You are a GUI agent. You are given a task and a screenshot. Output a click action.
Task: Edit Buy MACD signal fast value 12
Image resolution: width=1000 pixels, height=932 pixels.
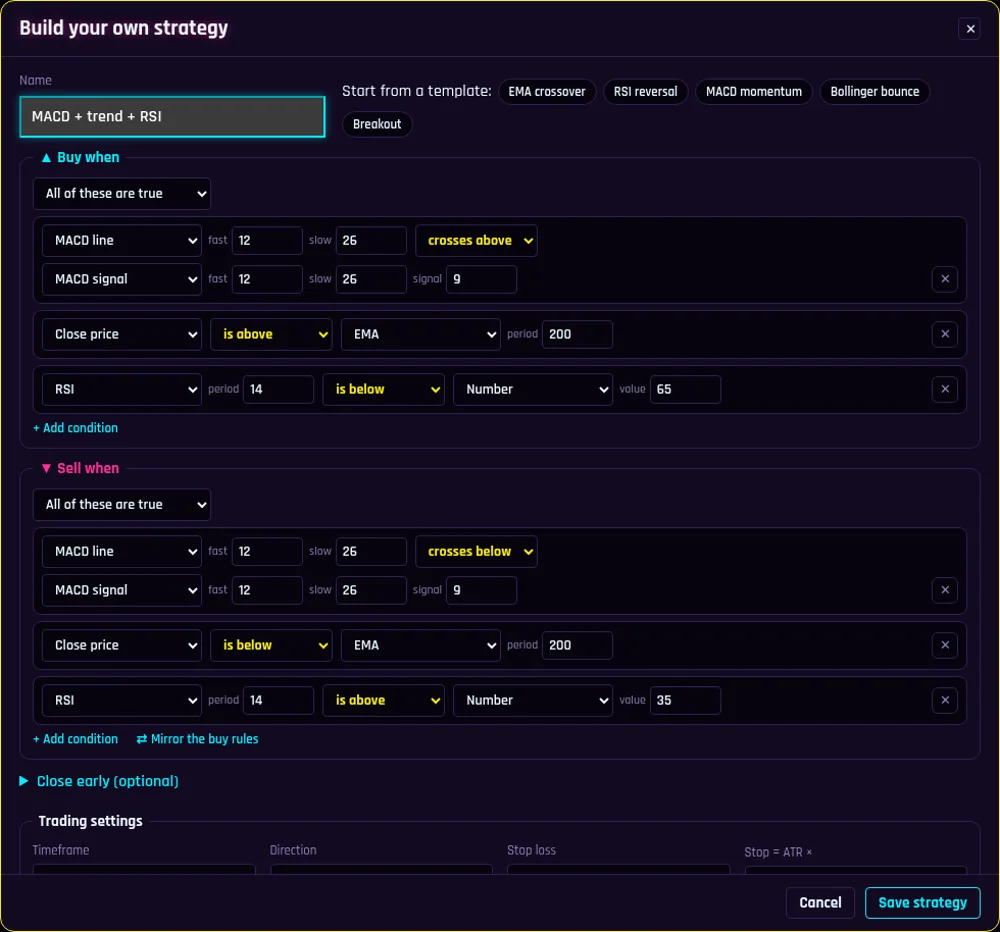267,279
